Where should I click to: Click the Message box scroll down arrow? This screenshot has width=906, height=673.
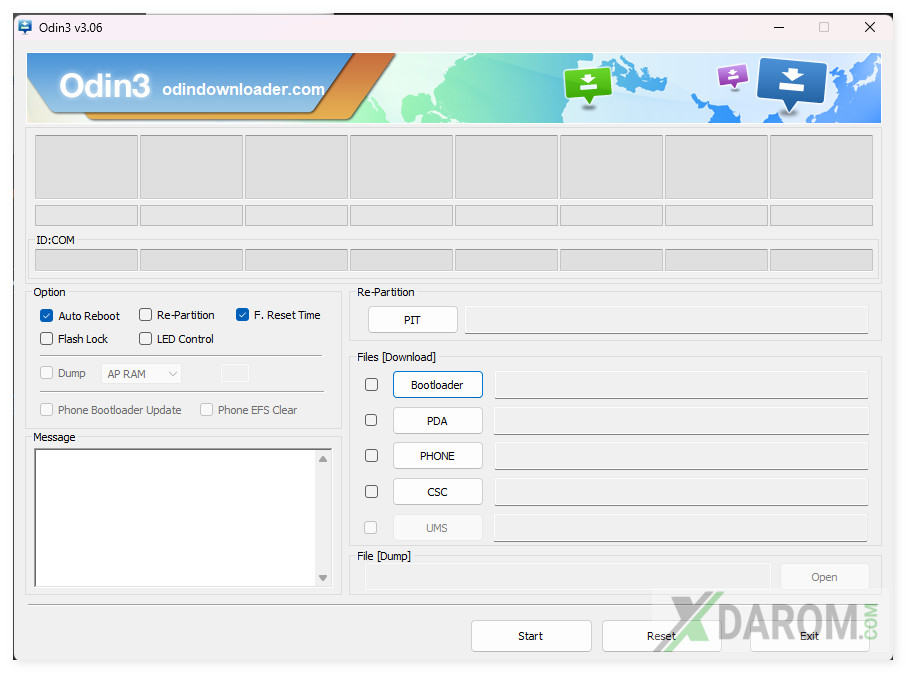(x=323, y=577)
